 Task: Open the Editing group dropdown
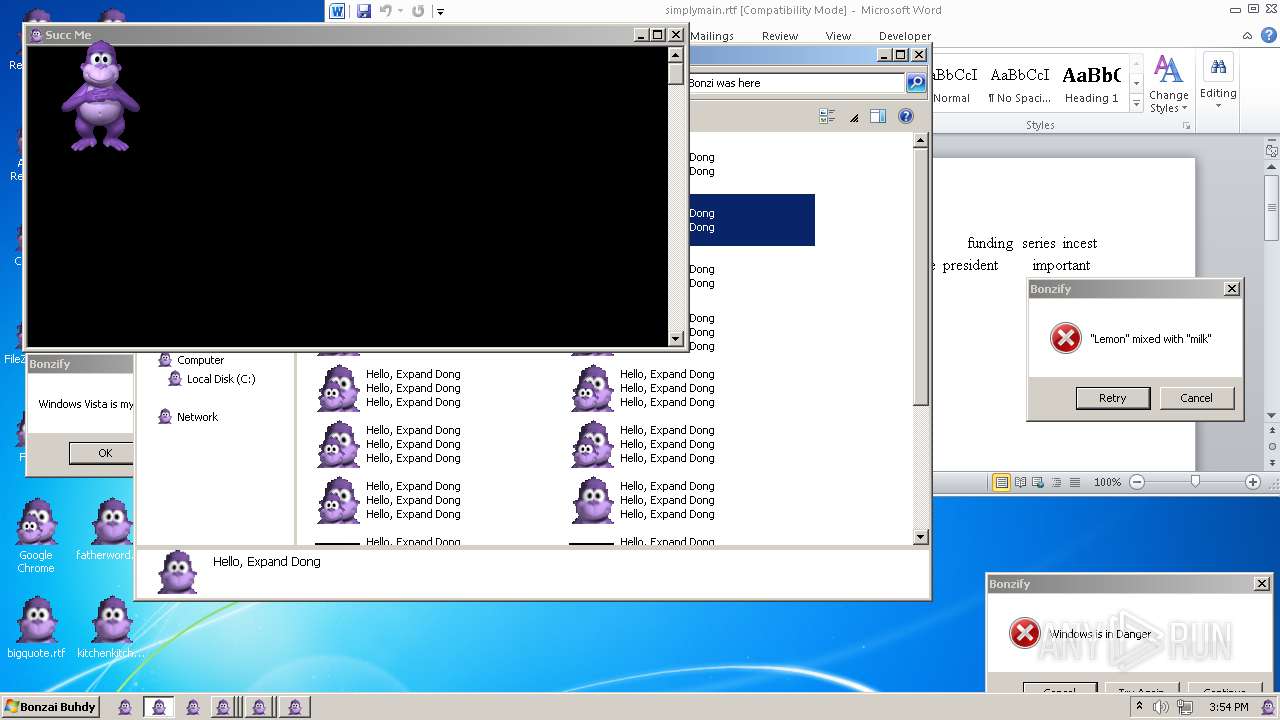(1218, 83)
